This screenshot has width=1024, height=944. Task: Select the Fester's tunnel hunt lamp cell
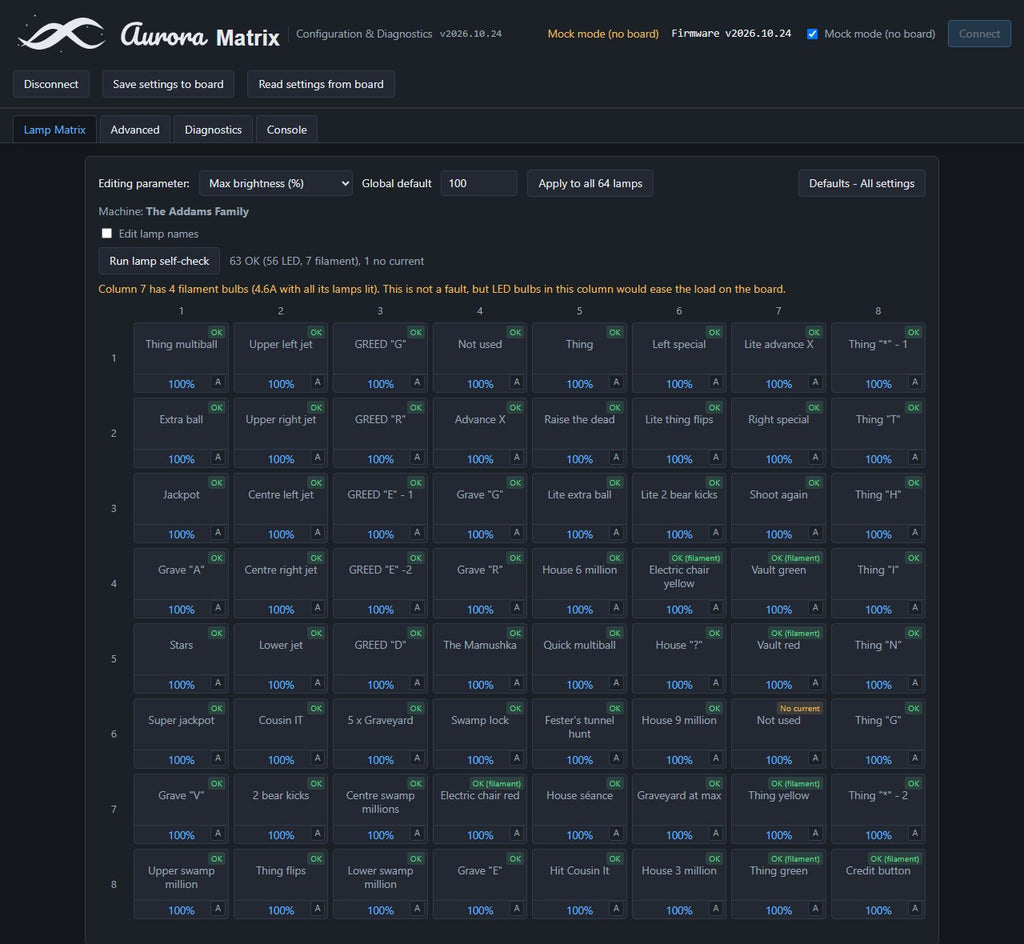(579, 733)
